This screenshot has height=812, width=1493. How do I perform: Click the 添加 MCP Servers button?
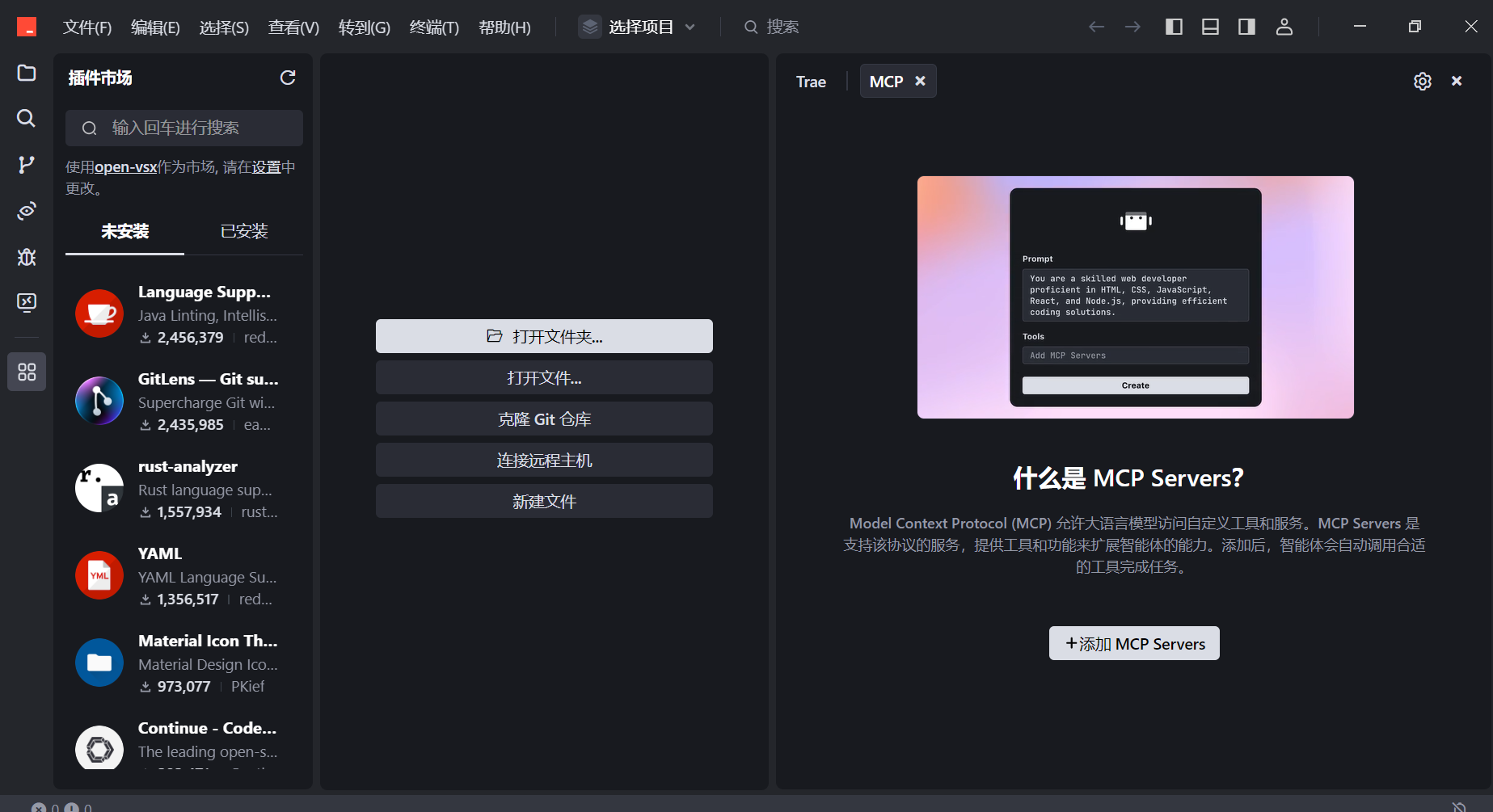[1133, 643]
